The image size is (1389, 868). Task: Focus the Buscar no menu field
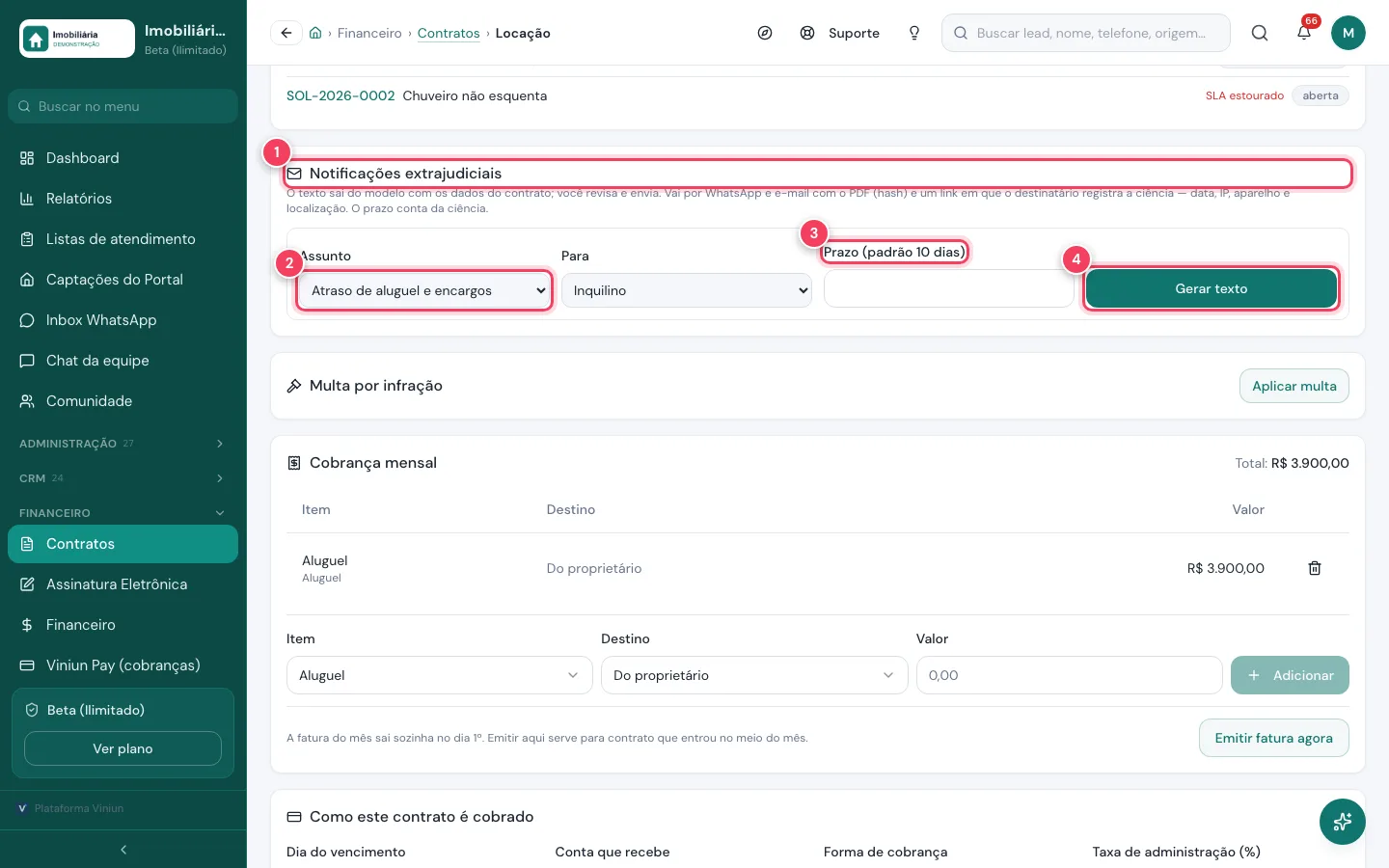pos(123,106)
